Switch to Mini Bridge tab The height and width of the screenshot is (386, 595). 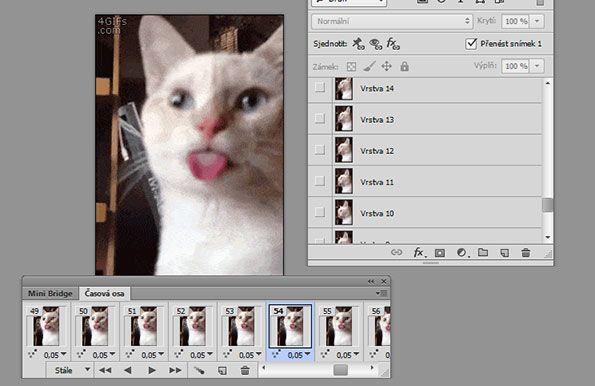(50, 293)
